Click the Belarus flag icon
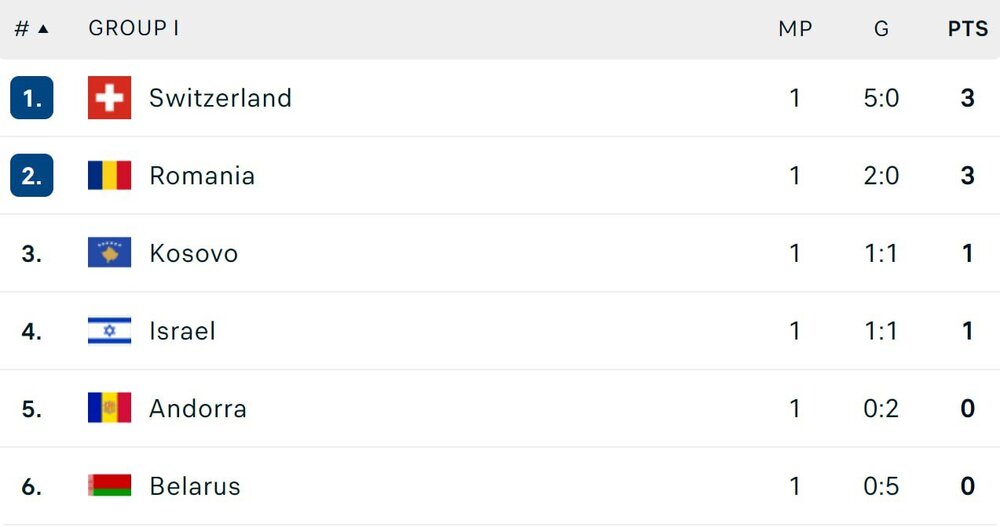 tap(109, 486)
